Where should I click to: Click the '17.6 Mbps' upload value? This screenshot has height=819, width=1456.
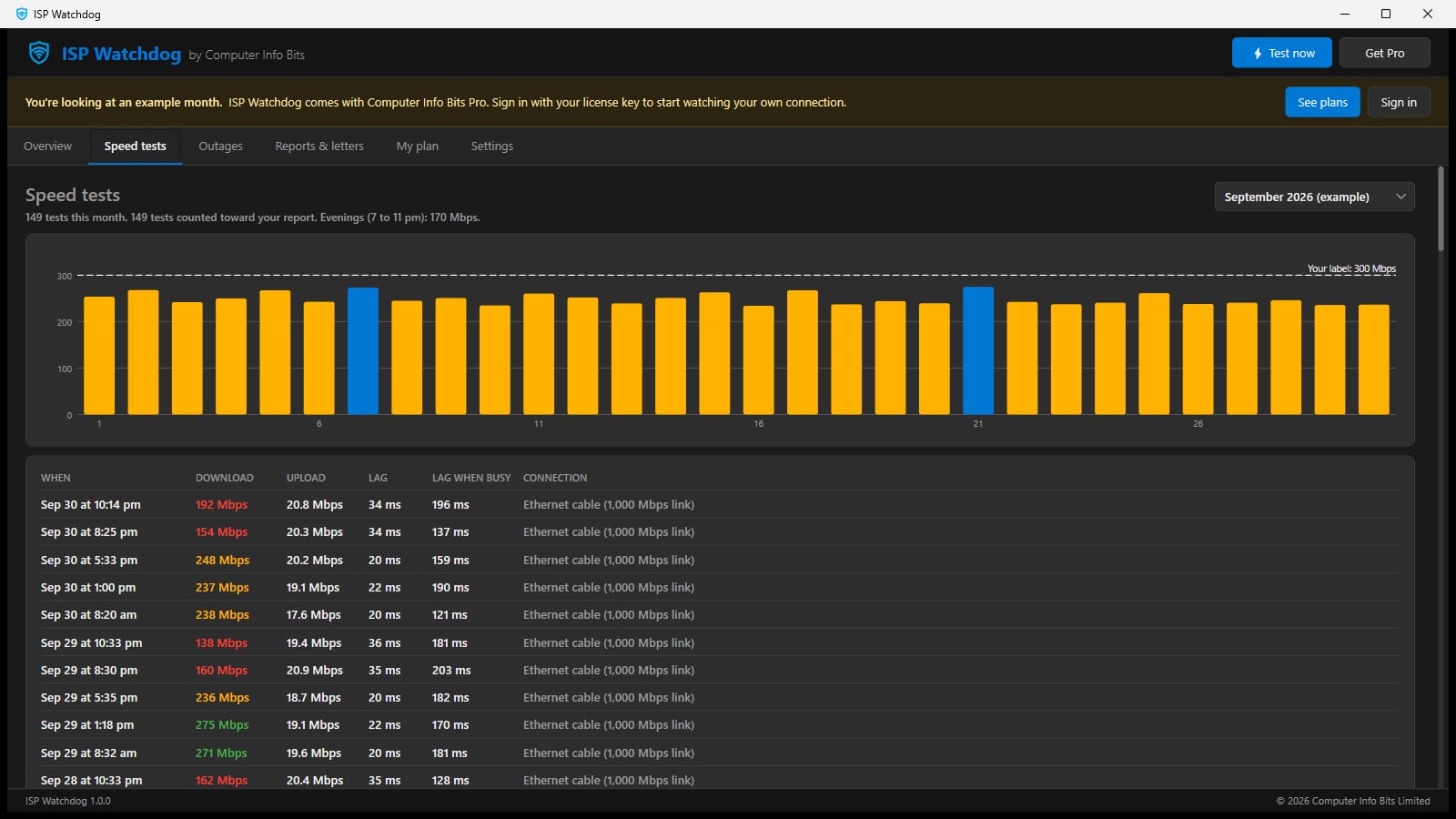click(x=314, y=614)
